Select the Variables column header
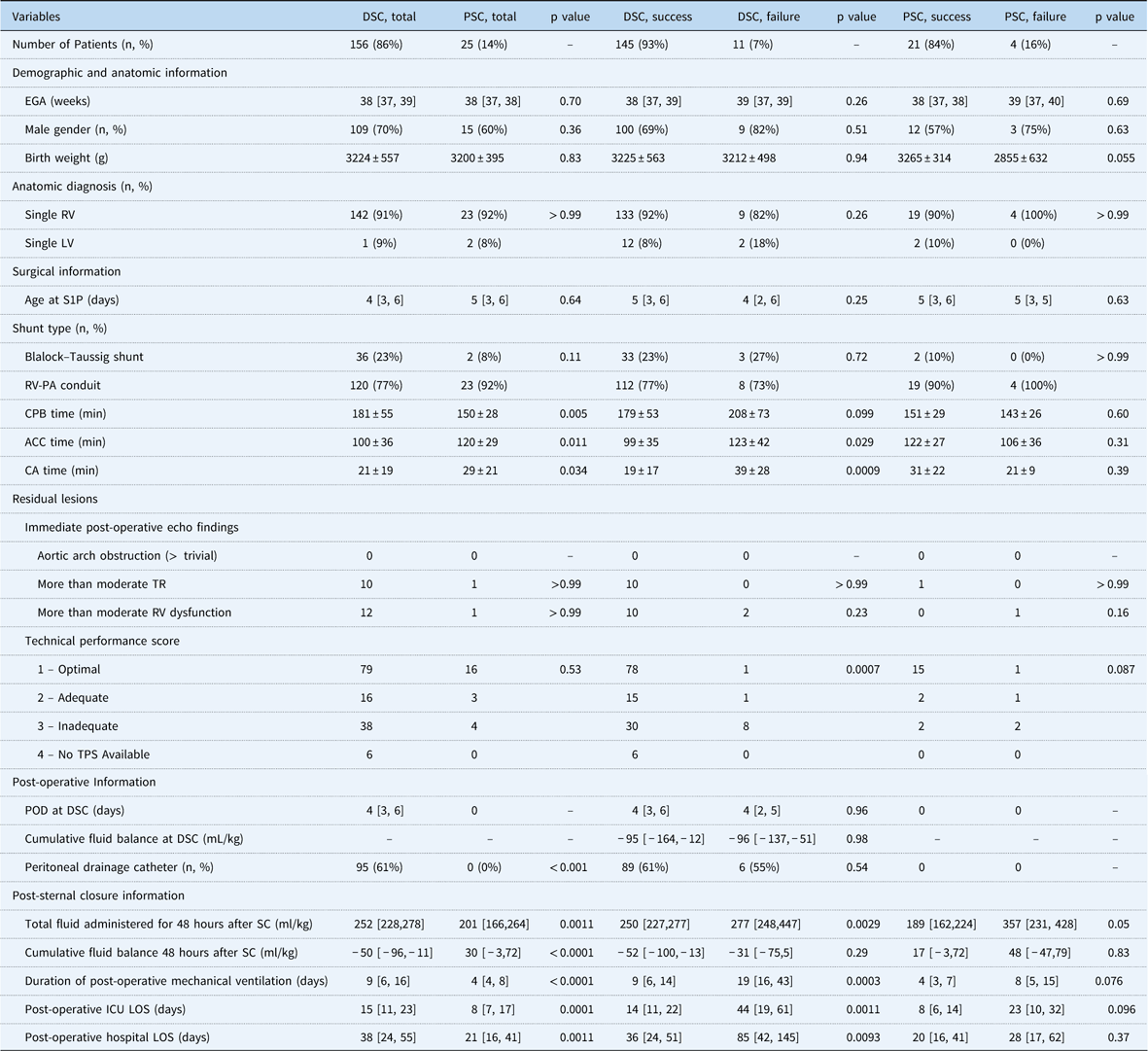Image resolution: width=1148 pixels, height=1051 pixels. pos(40,16)
